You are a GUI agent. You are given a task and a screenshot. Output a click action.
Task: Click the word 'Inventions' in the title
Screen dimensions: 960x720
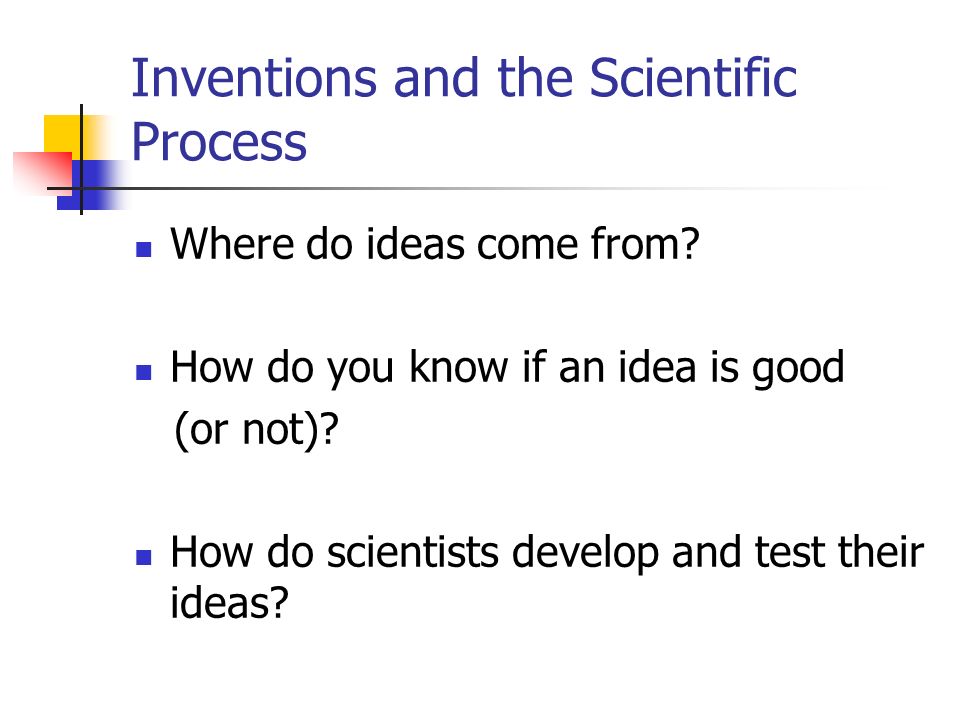pyautogui.click(x=254, y=78)
